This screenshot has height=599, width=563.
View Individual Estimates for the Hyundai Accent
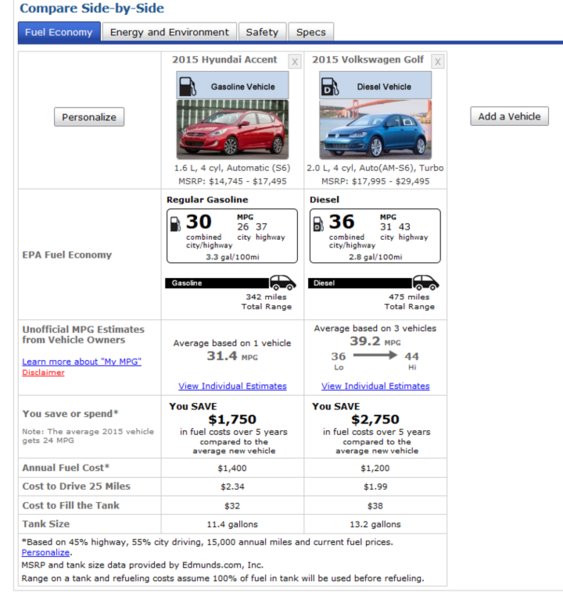click(x=232, y=386)
